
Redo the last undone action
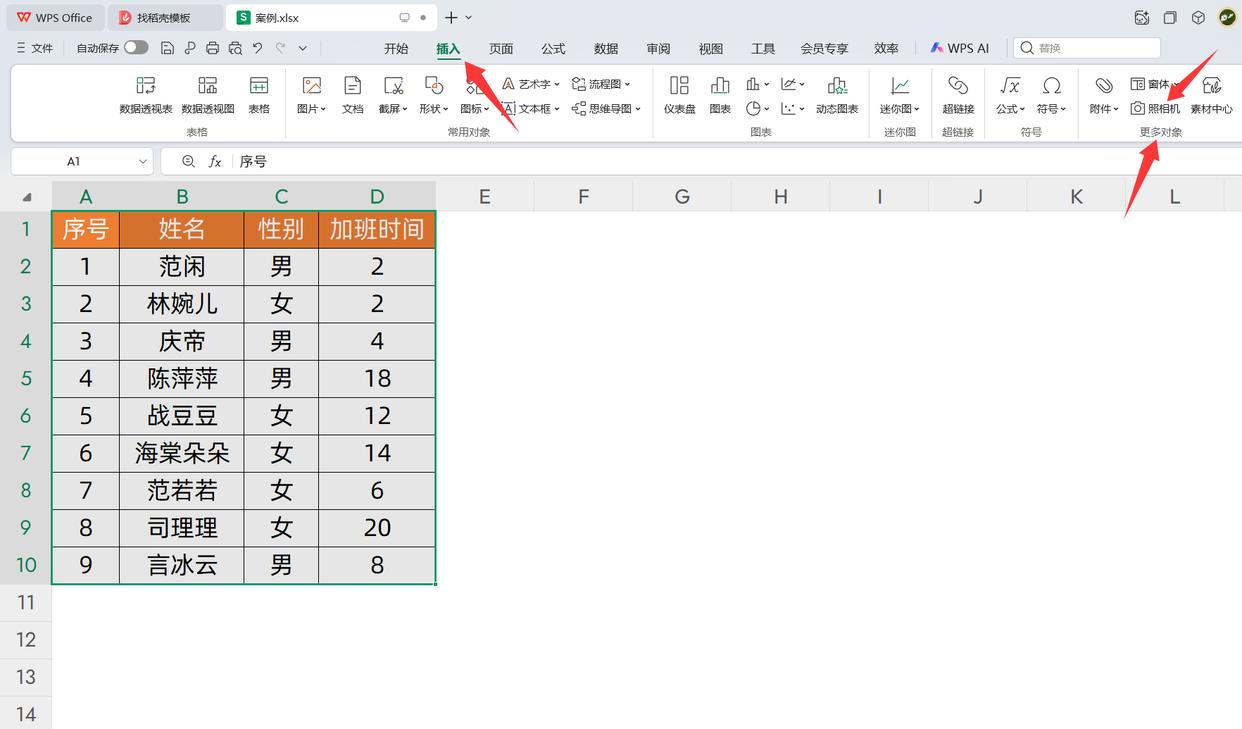(x=280, y=48)
